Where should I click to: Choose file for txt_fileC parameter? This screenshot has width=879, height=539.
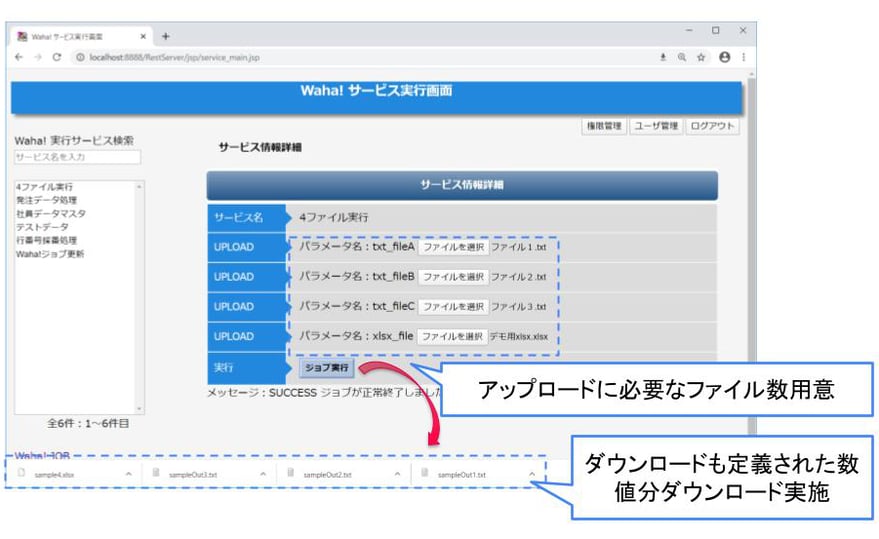(x=454, y=306)
